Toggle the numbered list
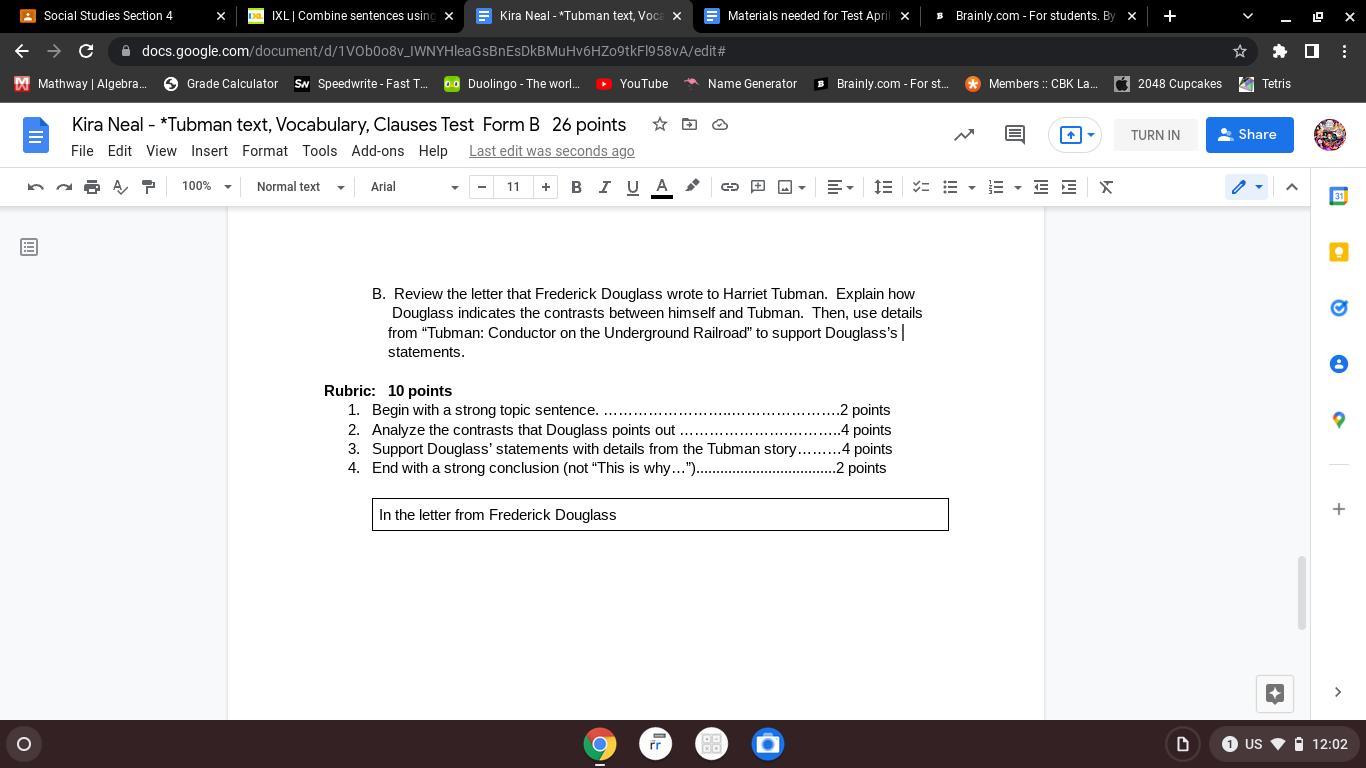 coord(996,187)
